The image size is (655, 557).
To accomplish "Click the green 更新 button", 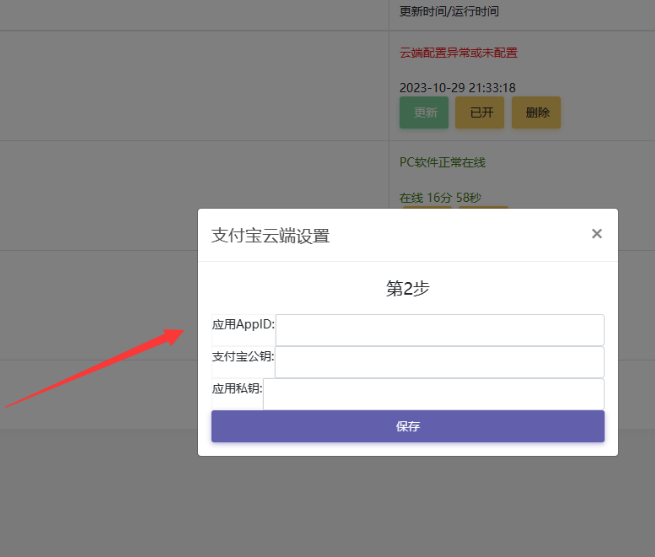I will click(x=424, y=112).
